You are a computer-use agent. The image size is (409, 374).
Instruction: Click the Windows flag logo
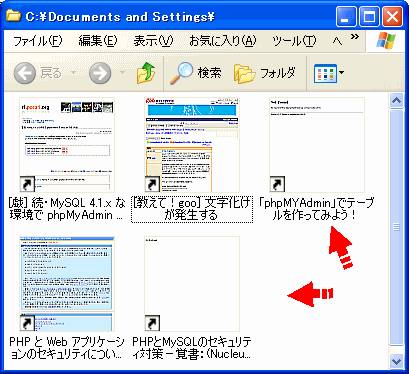pos(386,42)
